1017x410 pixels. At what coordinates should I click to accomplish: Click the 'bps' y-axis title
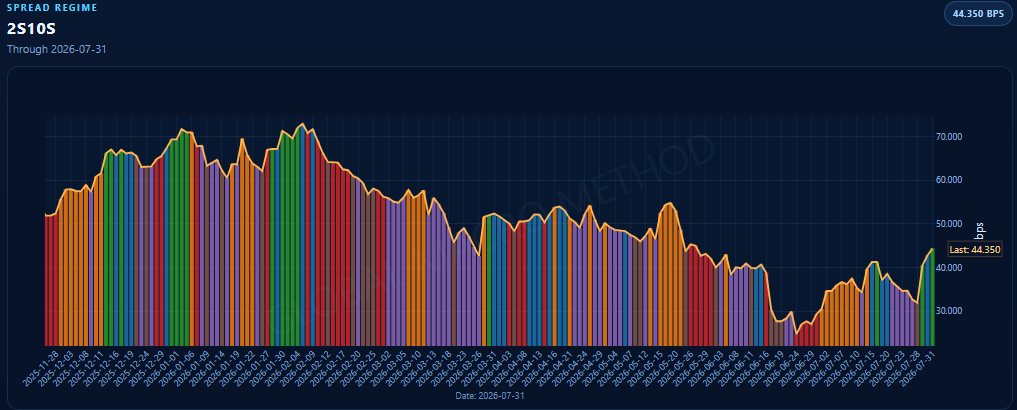tap(980, 230)
